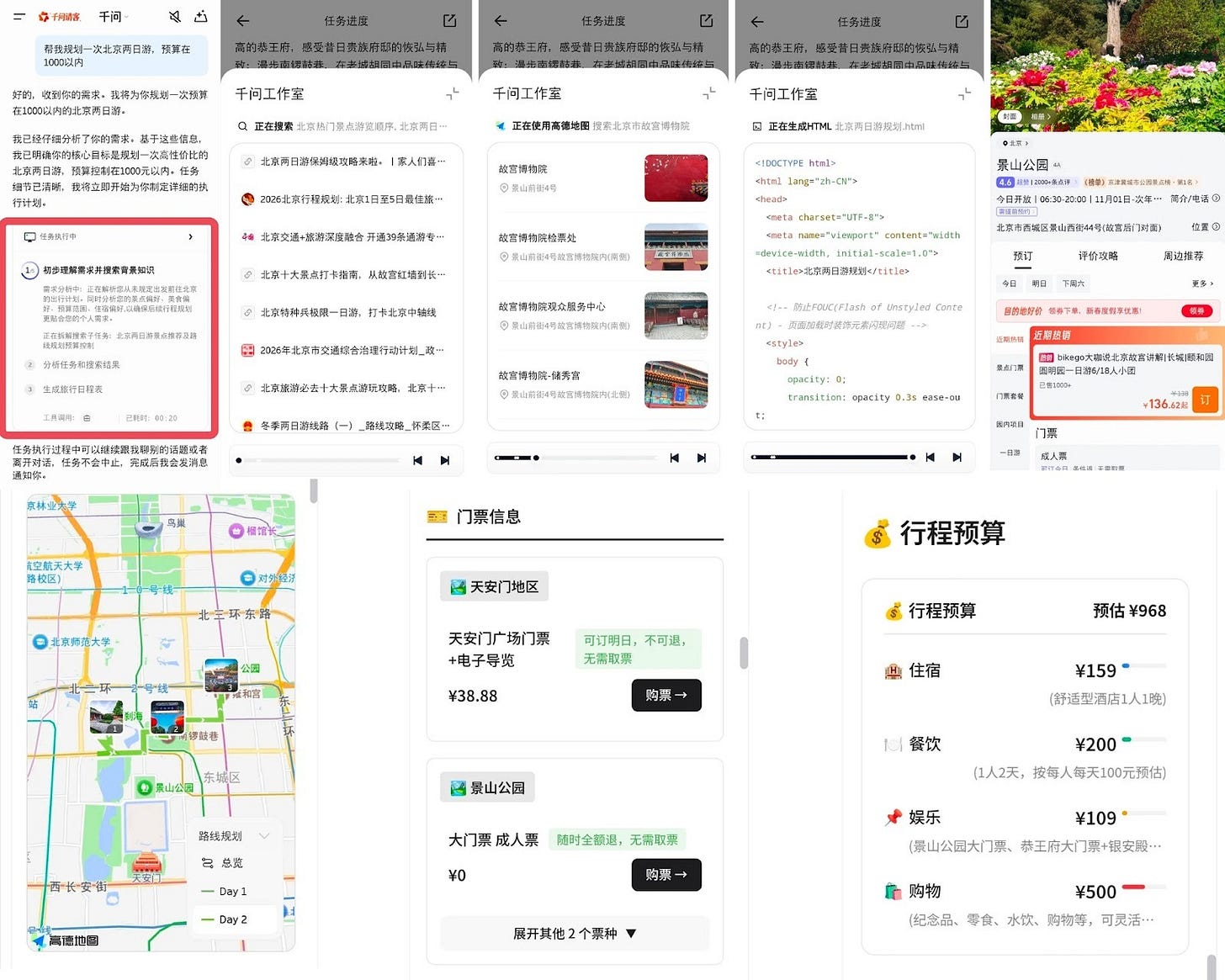The width and height of the screenshot is (1225, 980).
Task: Expand 展开其他 2 个票种
Action: (x=575, y=933)
